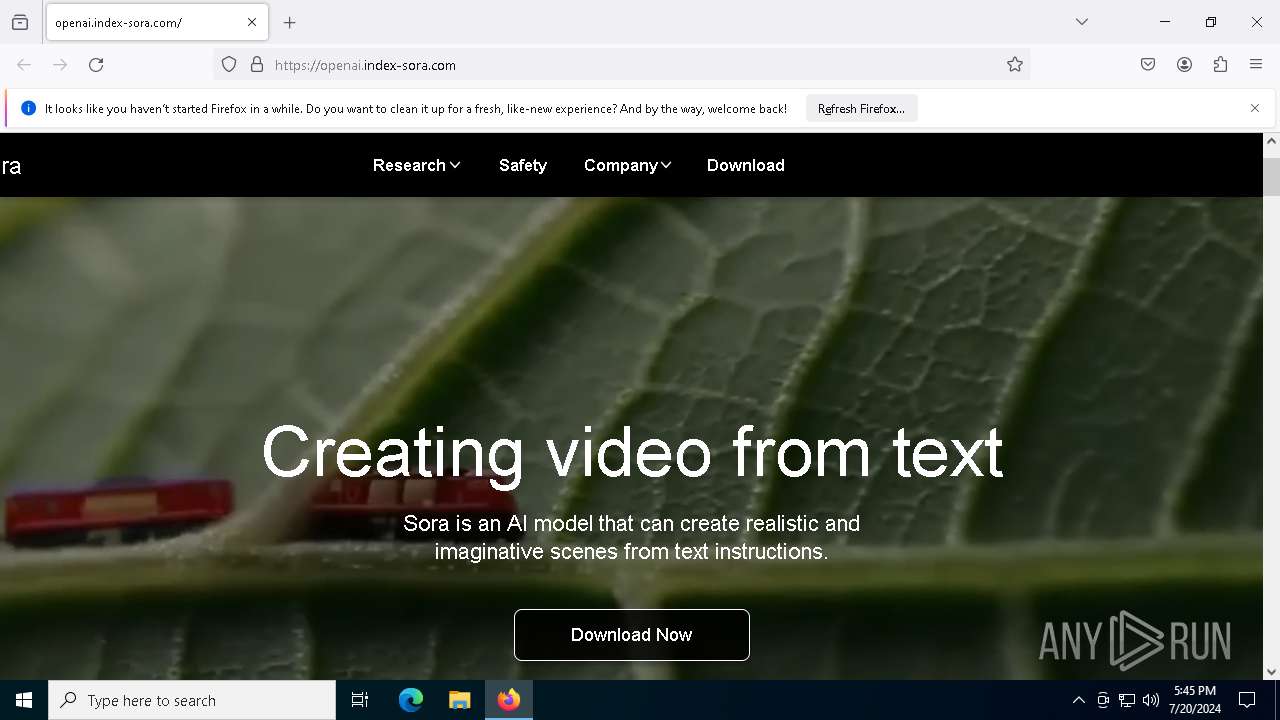Open File Explorer from taskbar
The height and width of the screenshot is (720, 1280).
pyautogui.click(x=459, y=700)
